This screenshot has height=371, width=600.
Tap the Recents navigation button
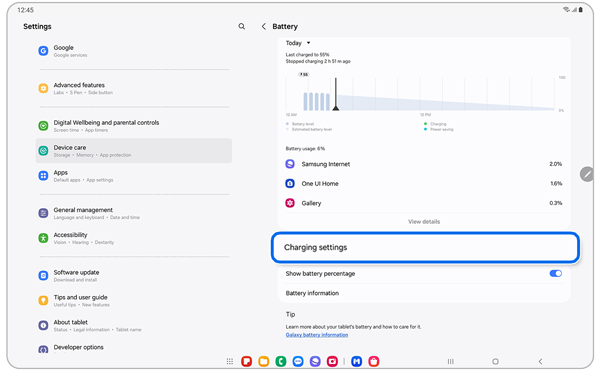(x=451, y=361)
